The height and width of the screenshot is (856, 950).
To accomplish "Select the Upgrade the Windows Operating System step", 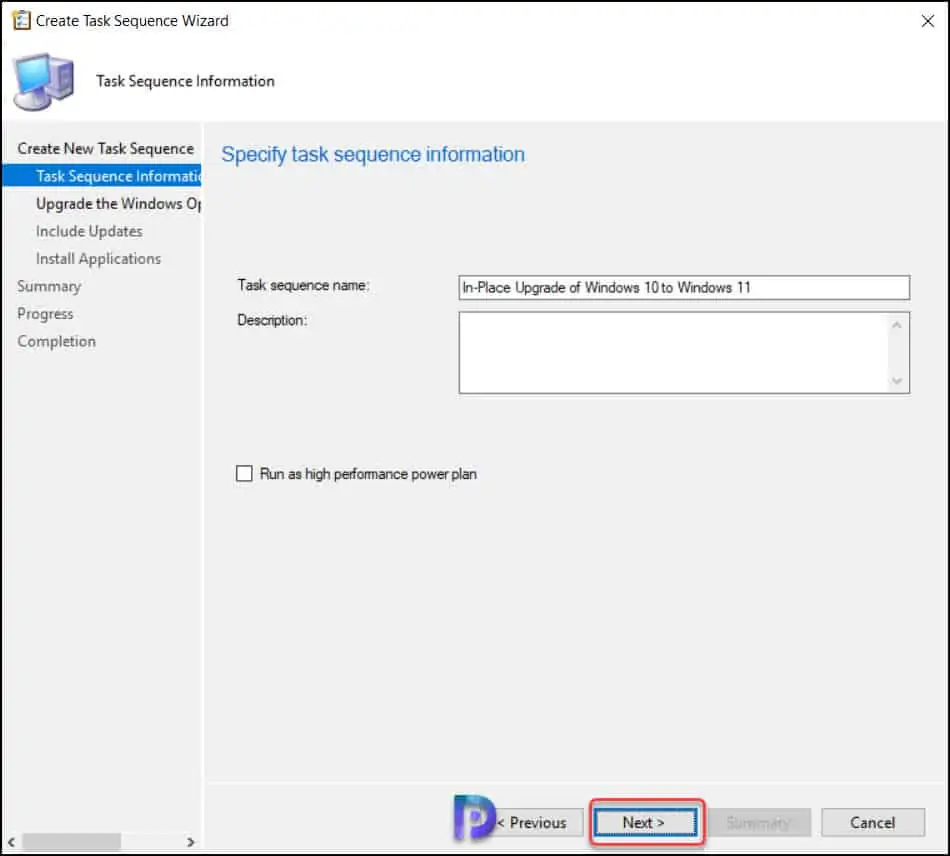I will click(x=118, y=204).
